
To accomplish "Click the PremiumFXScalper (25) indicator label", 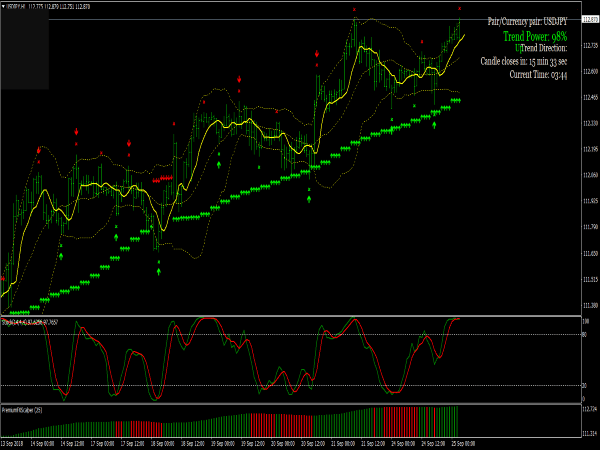I will click(22, 410).
